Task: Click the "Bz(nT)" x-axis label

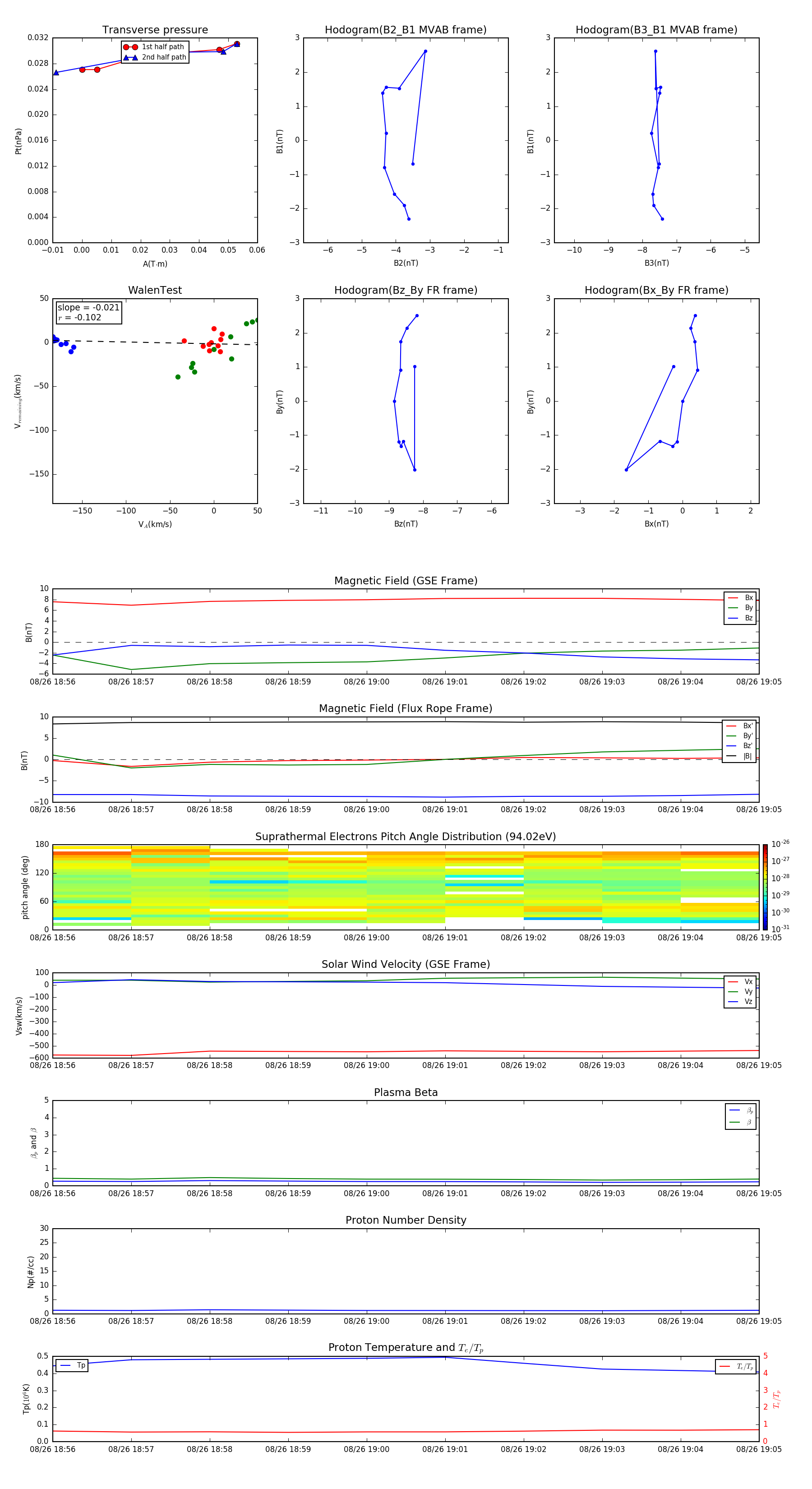Action: coord(406,524)
